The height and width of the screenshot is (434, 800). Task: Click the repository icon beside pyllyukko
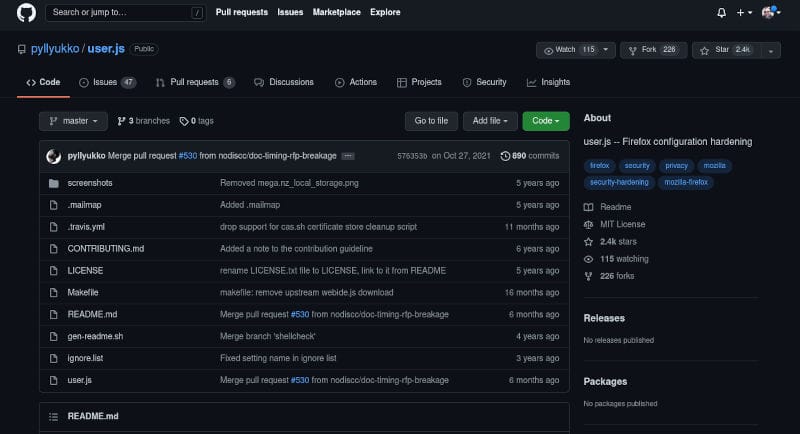[x=21, y=49]
